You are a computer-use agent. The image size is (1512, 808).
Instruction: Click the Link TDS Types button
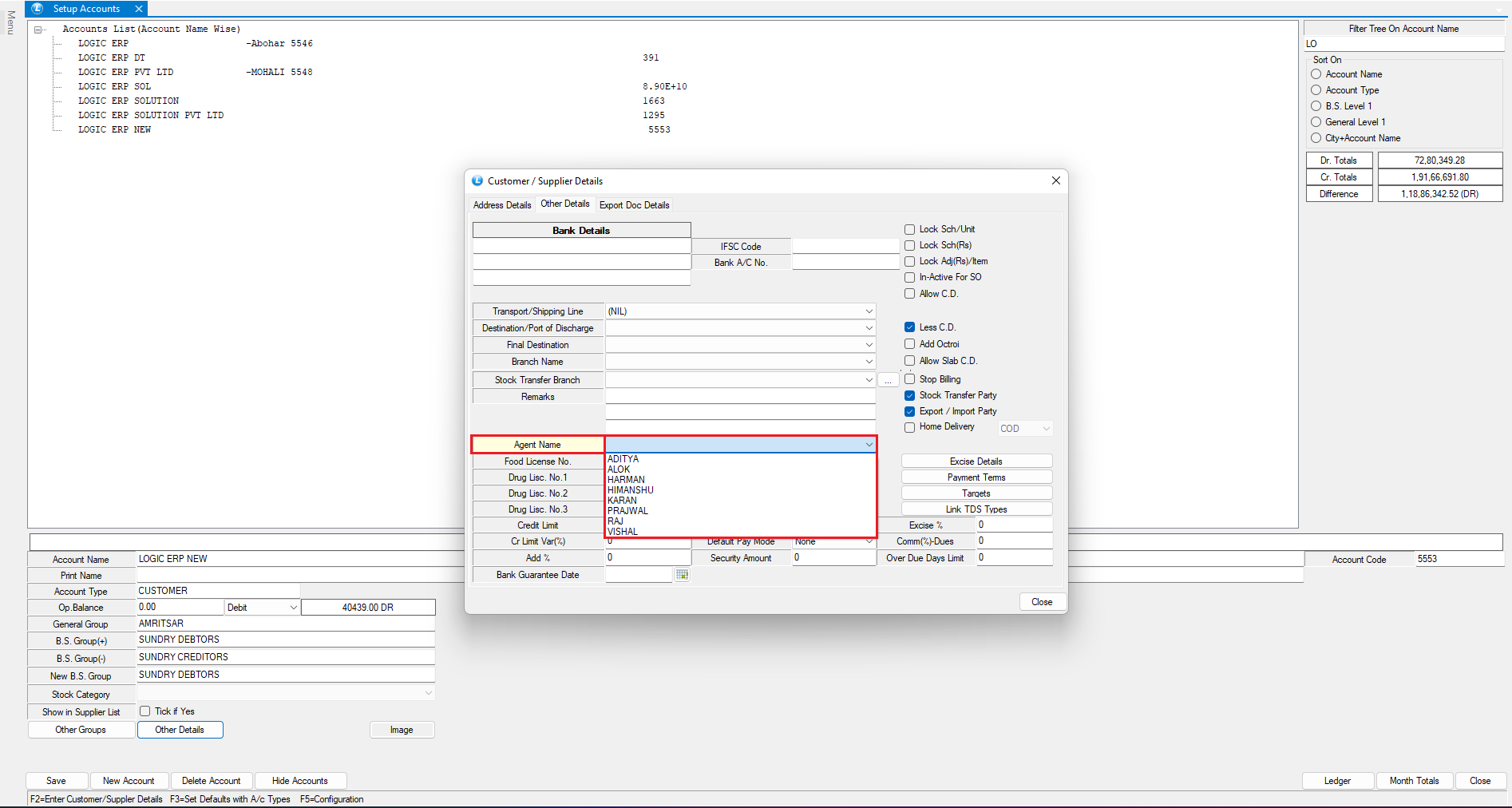(976, 509)
